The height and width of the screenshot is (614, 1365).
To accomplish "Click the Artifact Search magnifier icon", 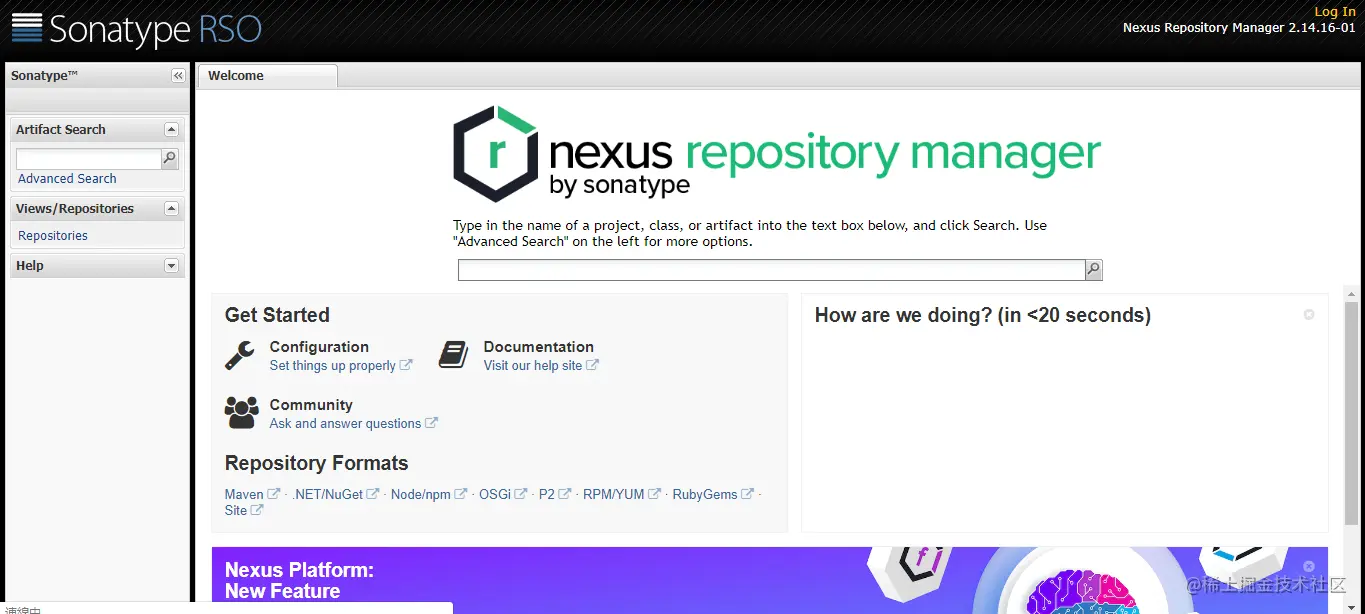I will [x=170, y=158].
